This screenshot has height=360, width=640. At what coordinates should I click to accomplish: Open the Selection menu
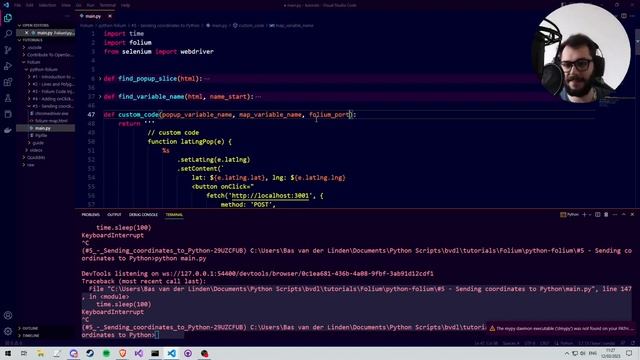coord(47,5)
